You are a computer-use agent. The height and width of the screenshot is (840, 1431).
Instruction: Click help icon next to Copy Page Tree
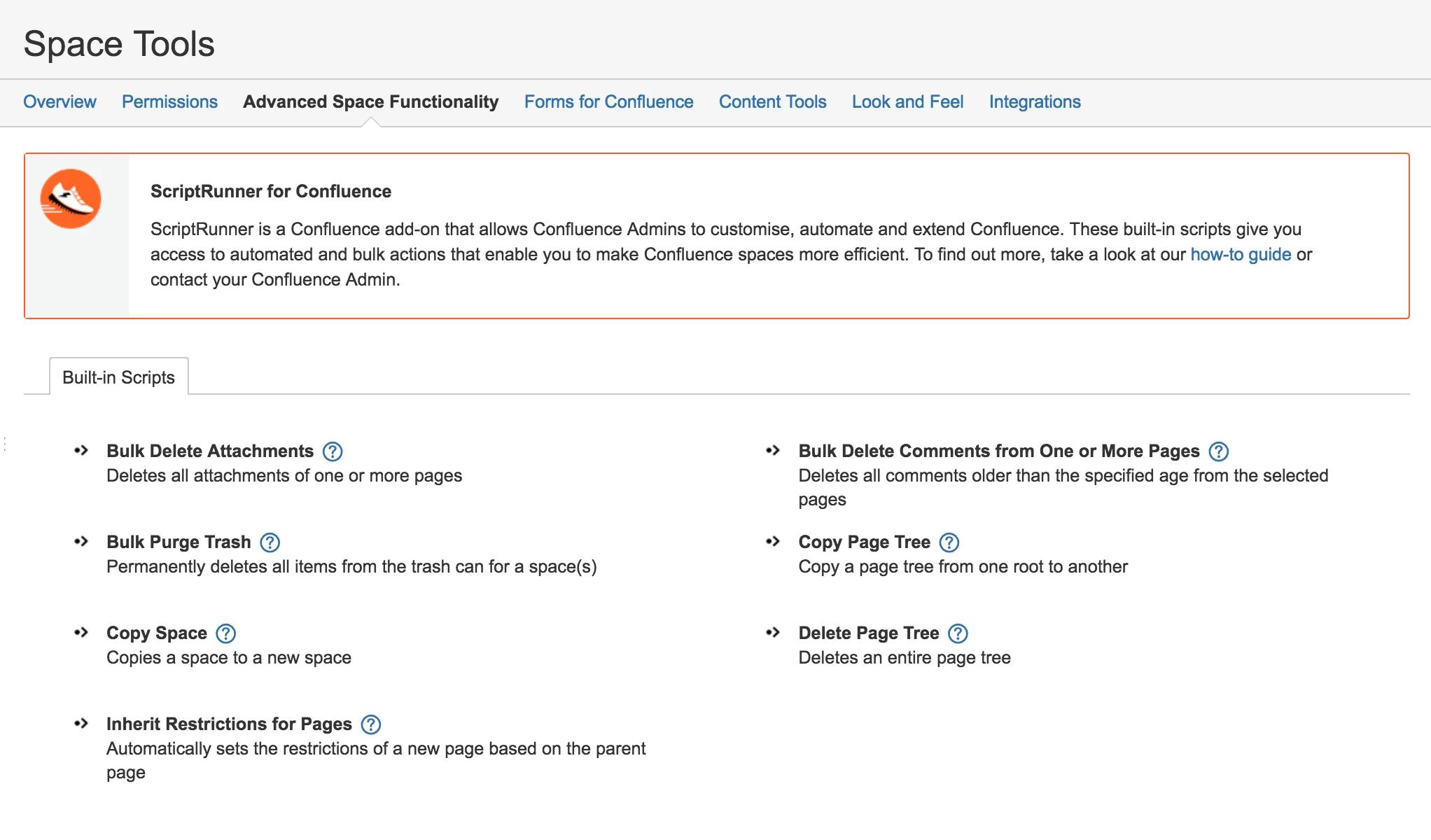(x=949, y=543)
